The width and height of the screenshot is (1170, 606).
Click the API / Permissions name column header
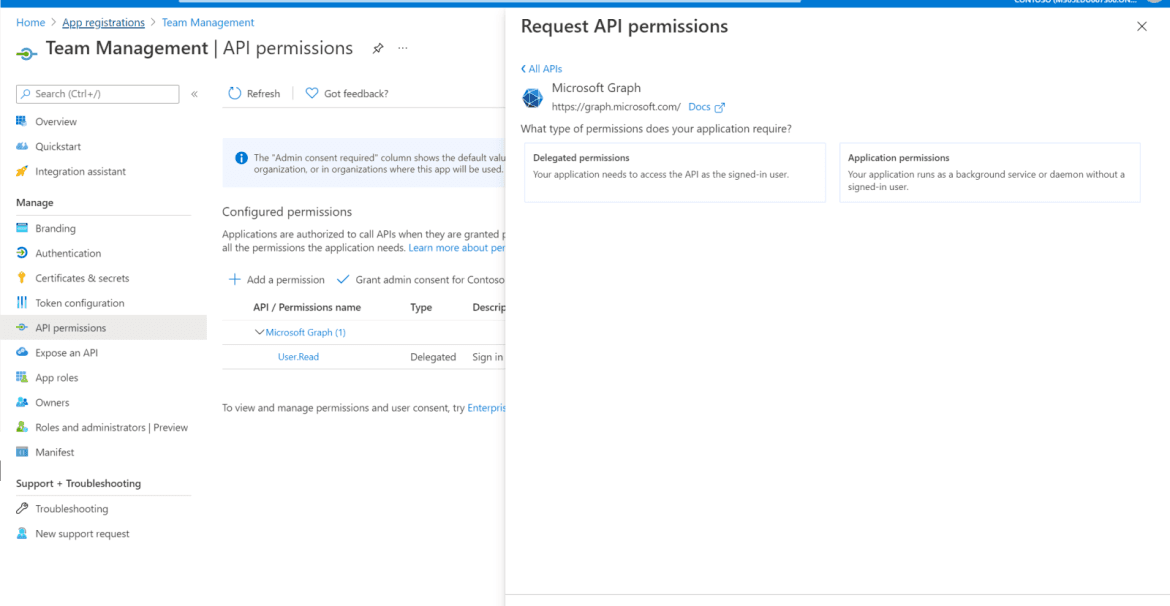(307, 307)
